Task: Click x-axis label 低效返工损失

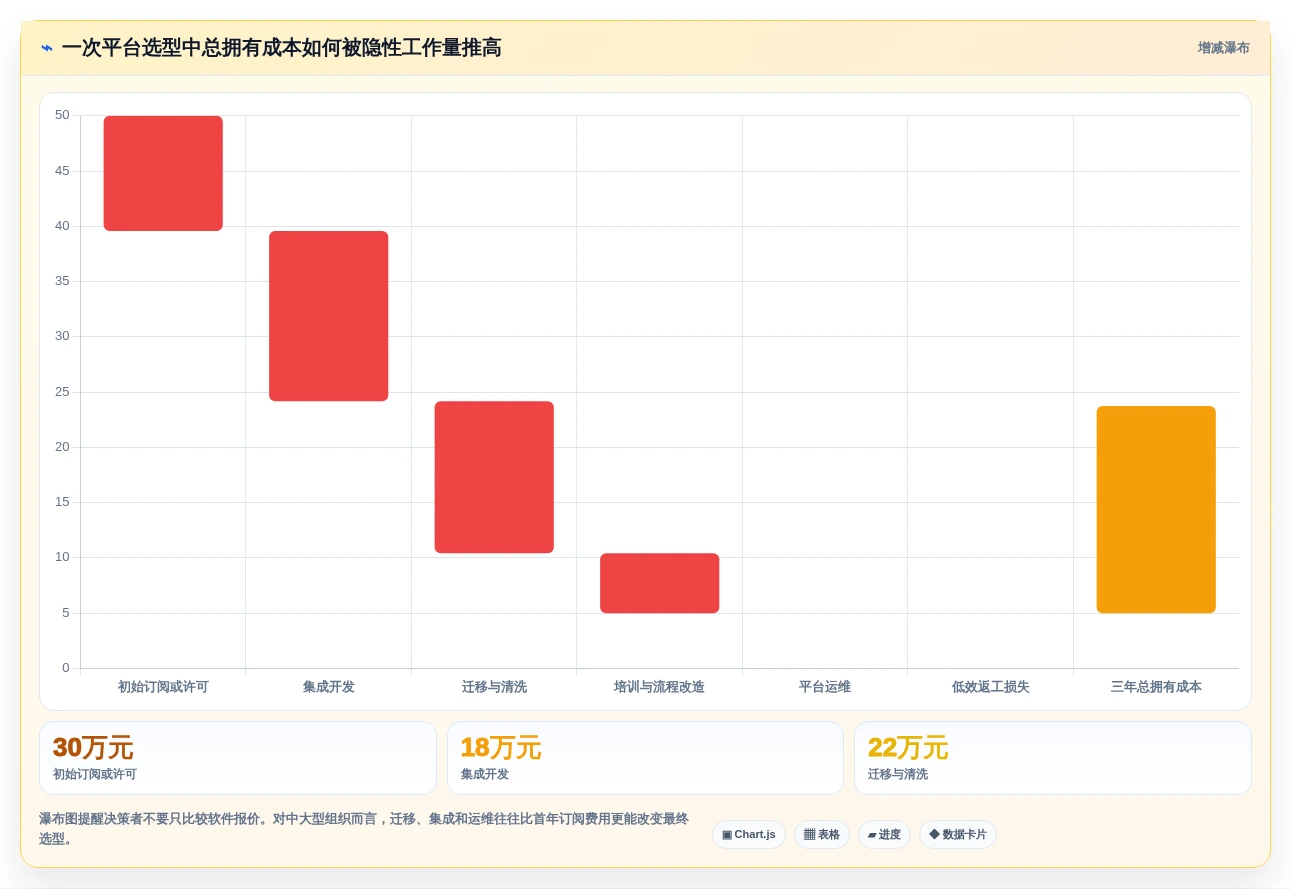Action: [991, 687]
